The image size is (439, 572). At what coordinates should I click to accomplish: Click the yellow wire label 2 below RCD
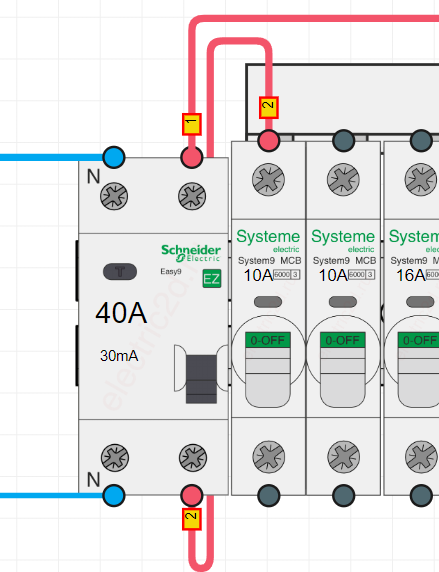(x=192, y=519)
